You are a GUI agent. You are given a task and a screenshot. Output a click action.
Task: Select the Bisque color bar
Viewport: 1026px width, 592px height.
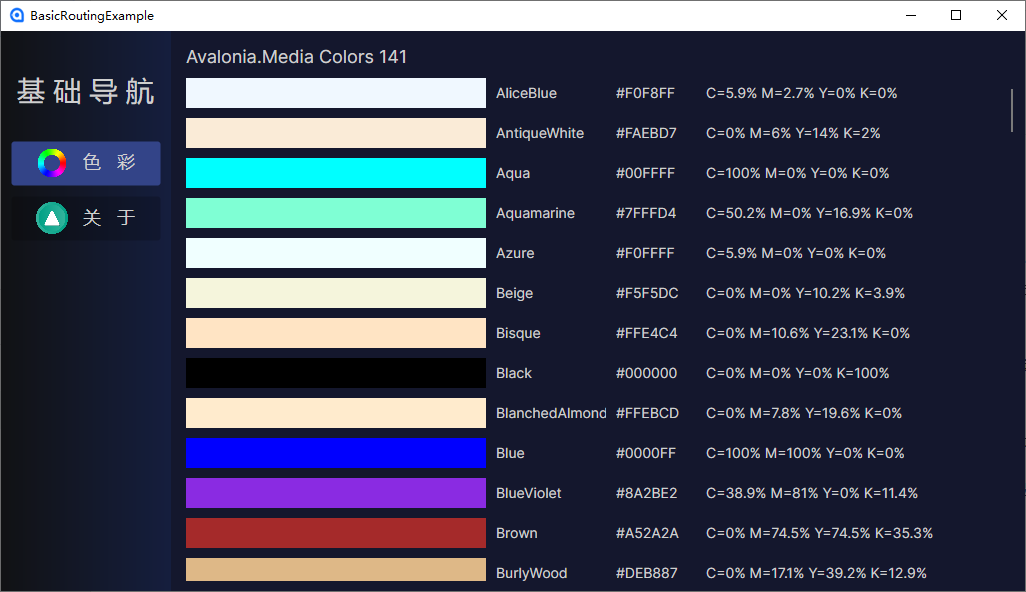click(336, 332)
